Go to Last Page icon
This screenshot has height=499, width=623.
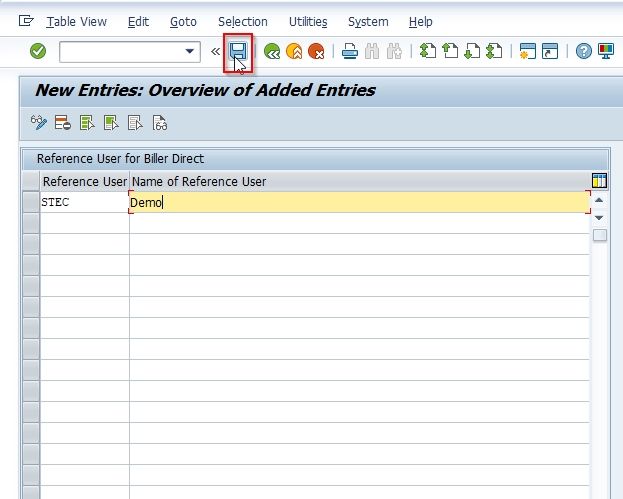[494, 51]
